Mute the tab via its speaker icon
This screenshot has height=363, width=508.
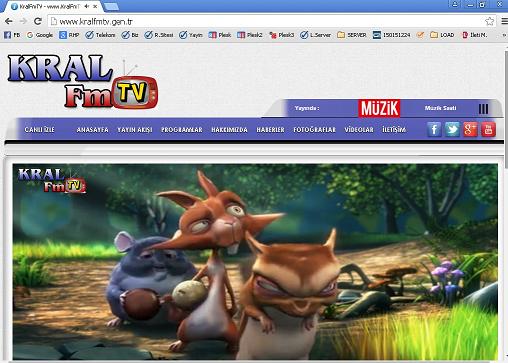[x=87, y=6]
